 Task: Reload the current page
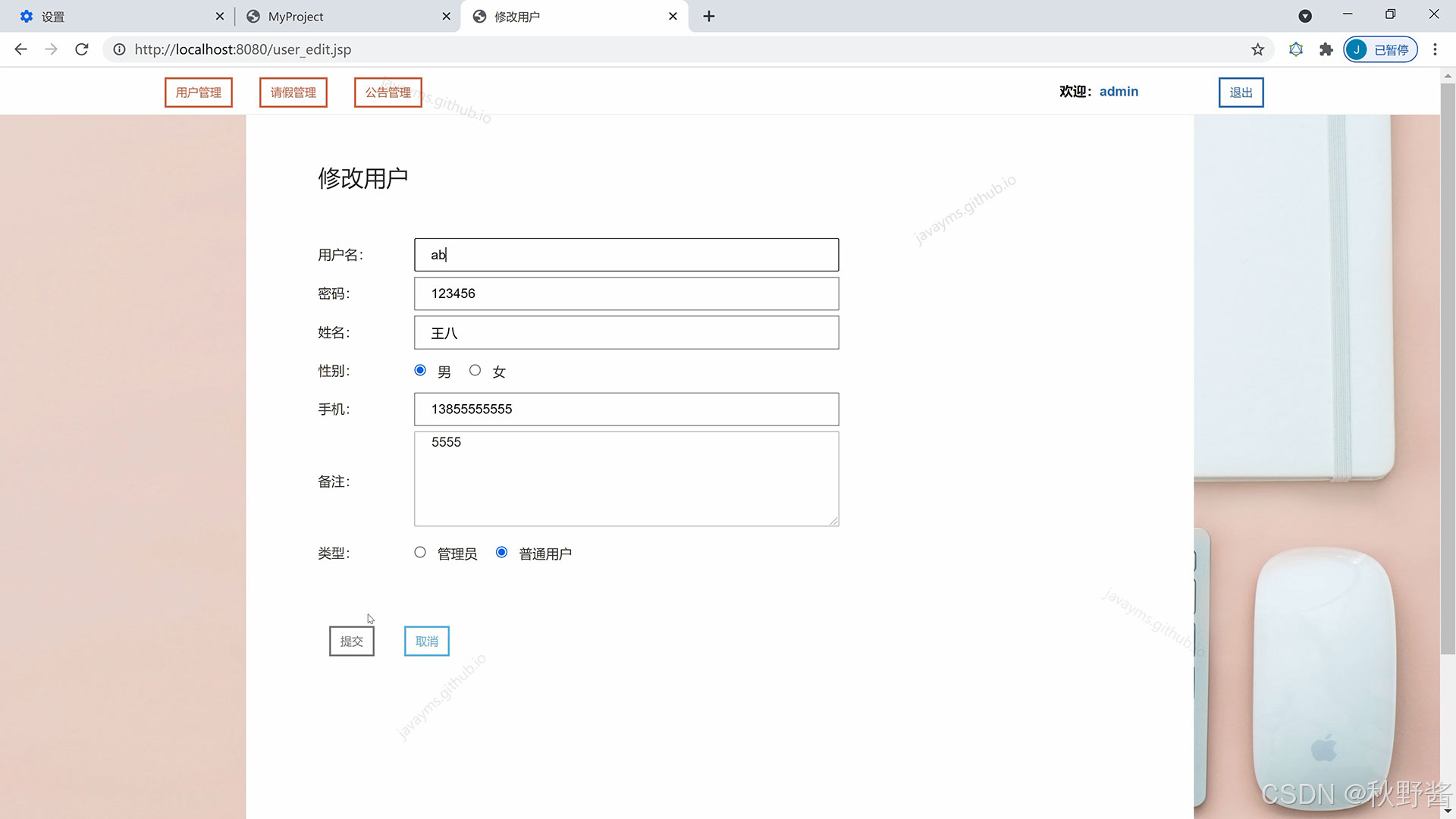(82, 49)
